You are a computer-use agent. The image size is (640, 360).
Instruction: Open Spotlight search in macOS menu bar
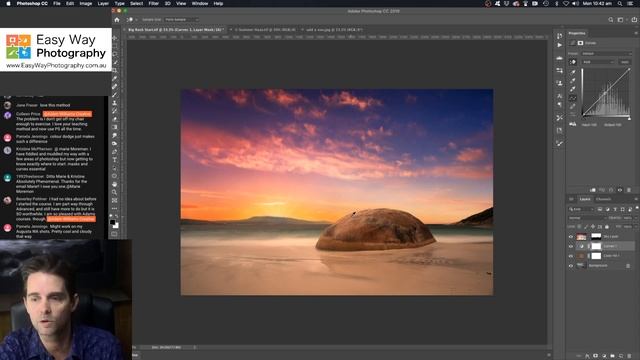click(x=620, y=3)
